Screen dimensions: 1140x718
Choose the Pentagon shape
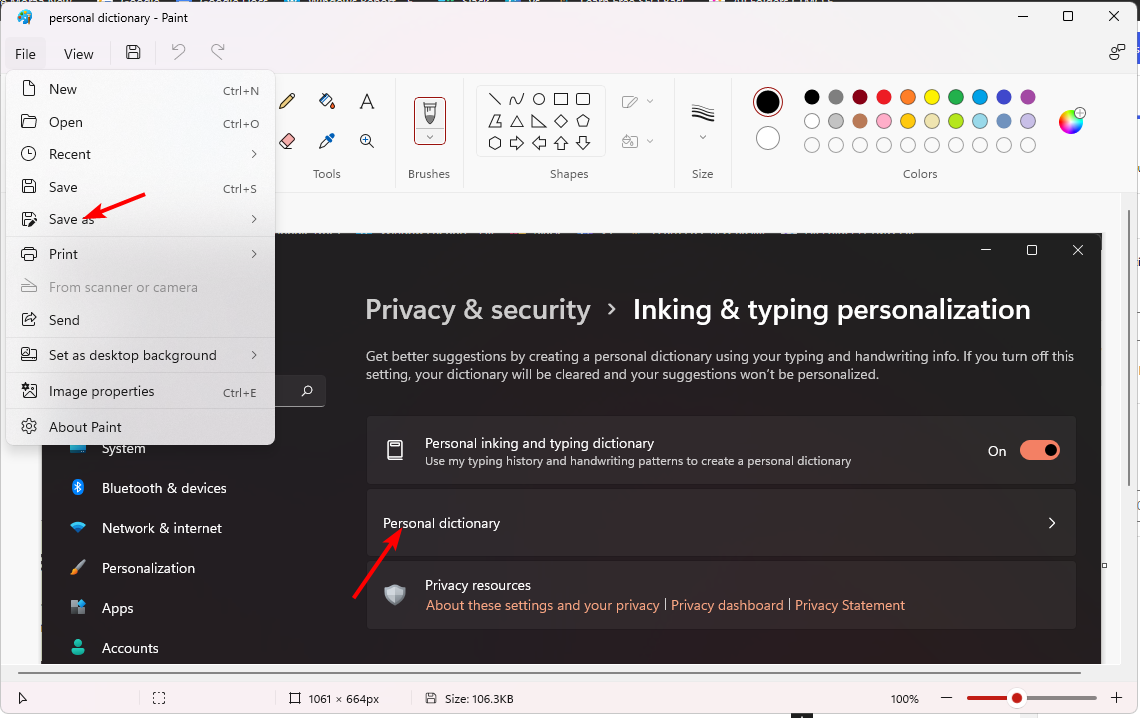point(583,121)
